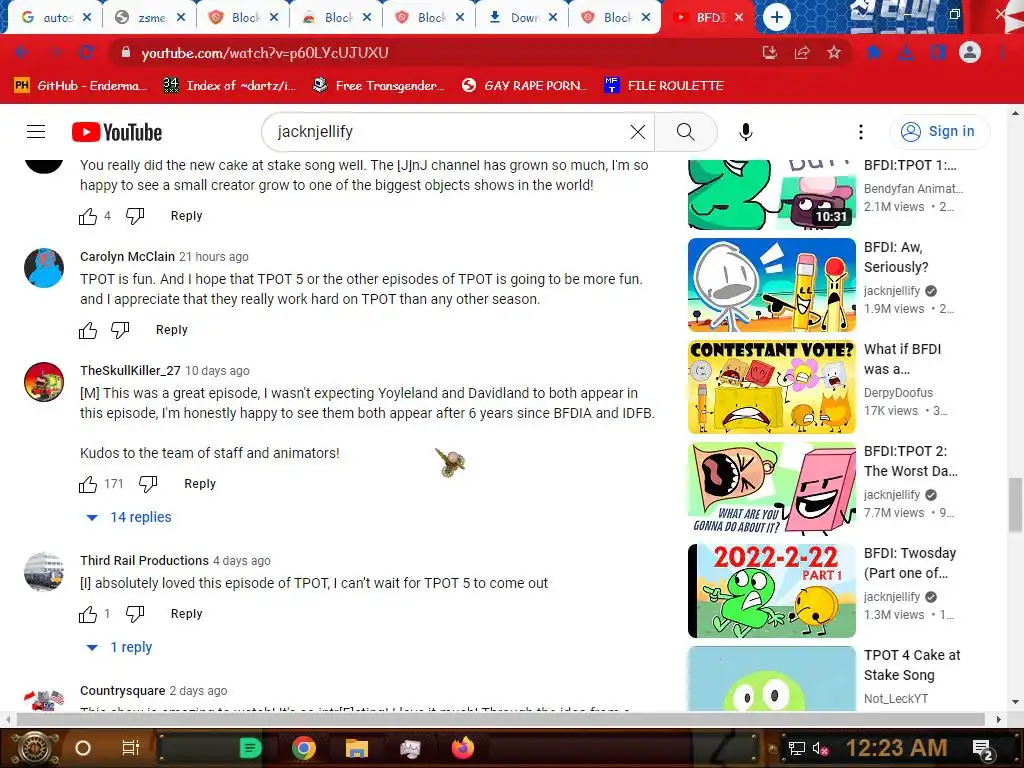Expand the 1 reply thread
This screenshot has height=768, width=1024.
point(119,647)
